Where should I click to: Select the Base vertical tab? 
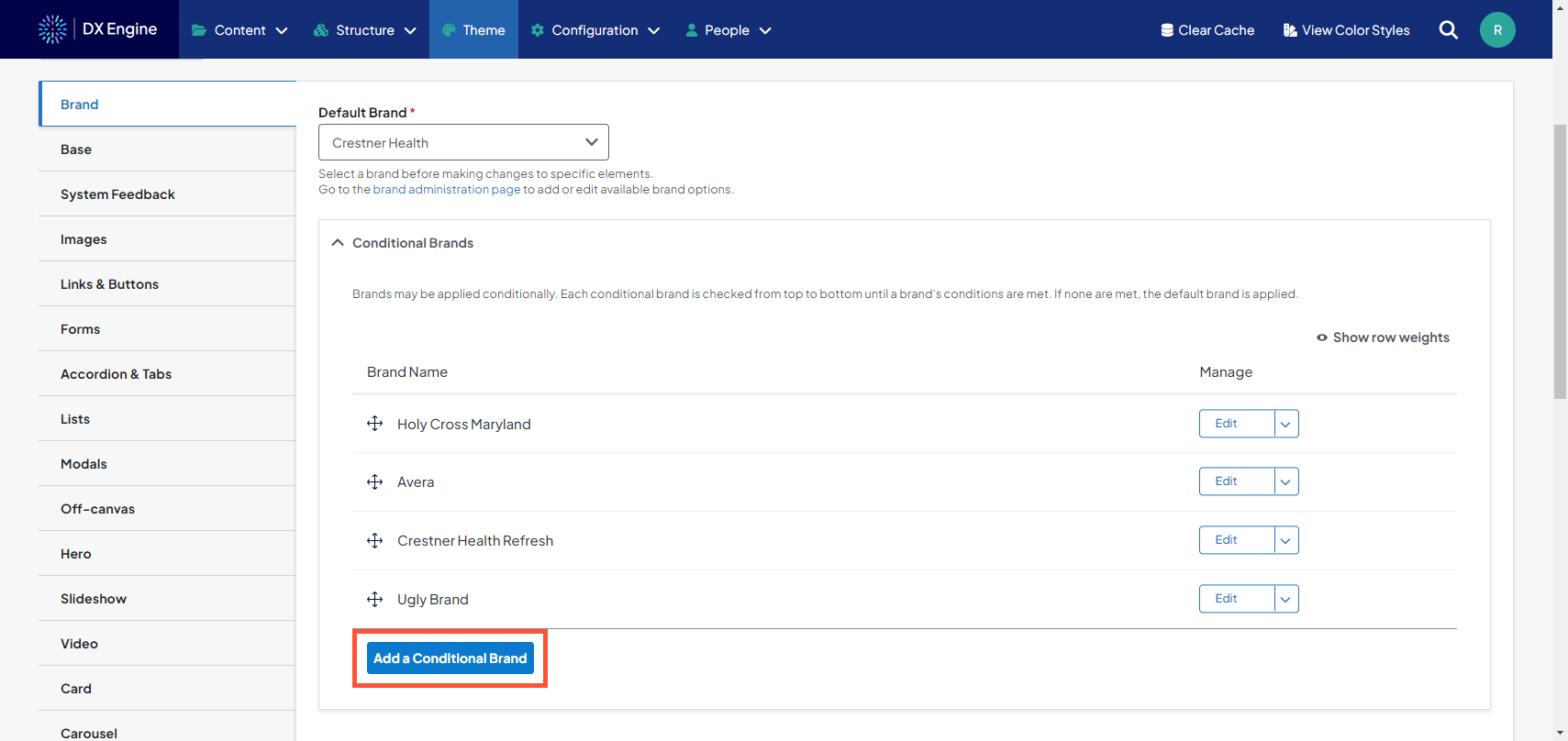click(x=167, y=149)
